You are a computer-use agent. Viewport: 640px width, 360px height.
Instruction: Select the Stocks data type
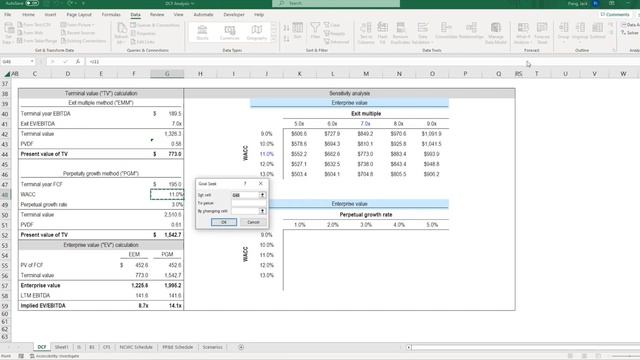[x=202, y=32]
